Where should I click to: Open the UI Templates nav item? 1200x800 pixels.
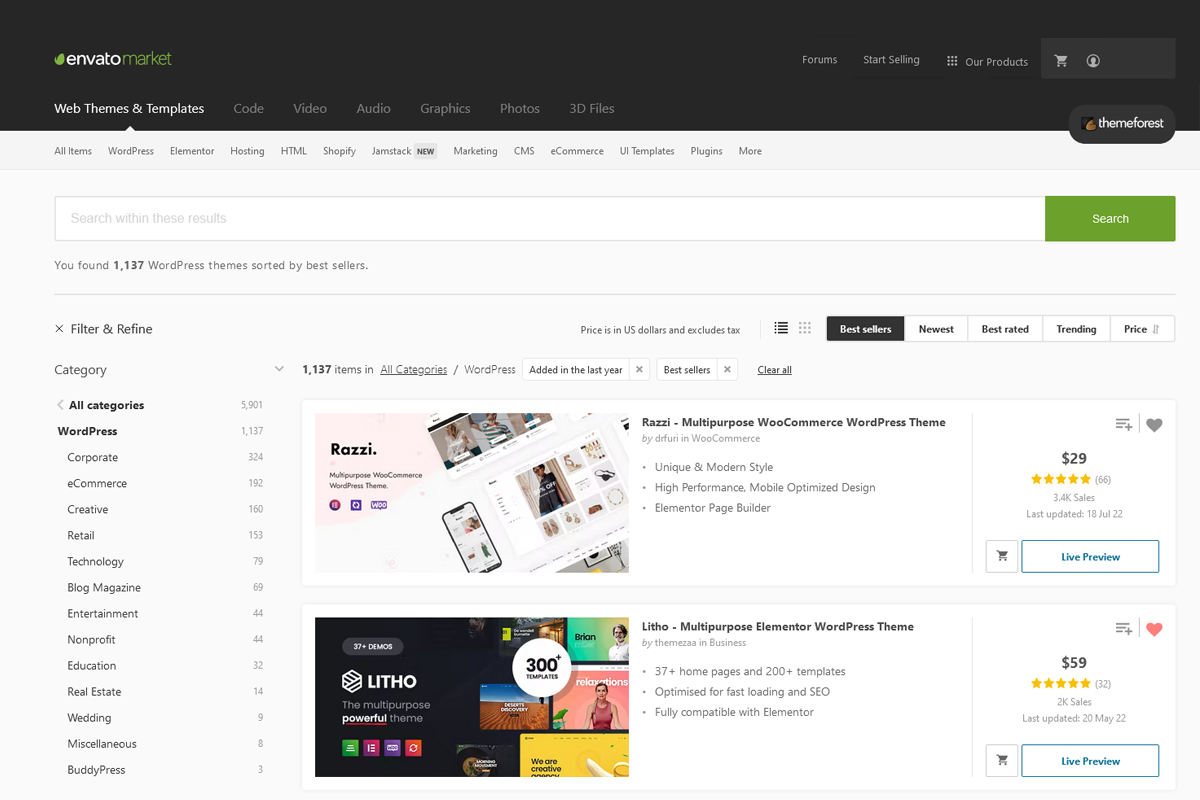[647, 151]
